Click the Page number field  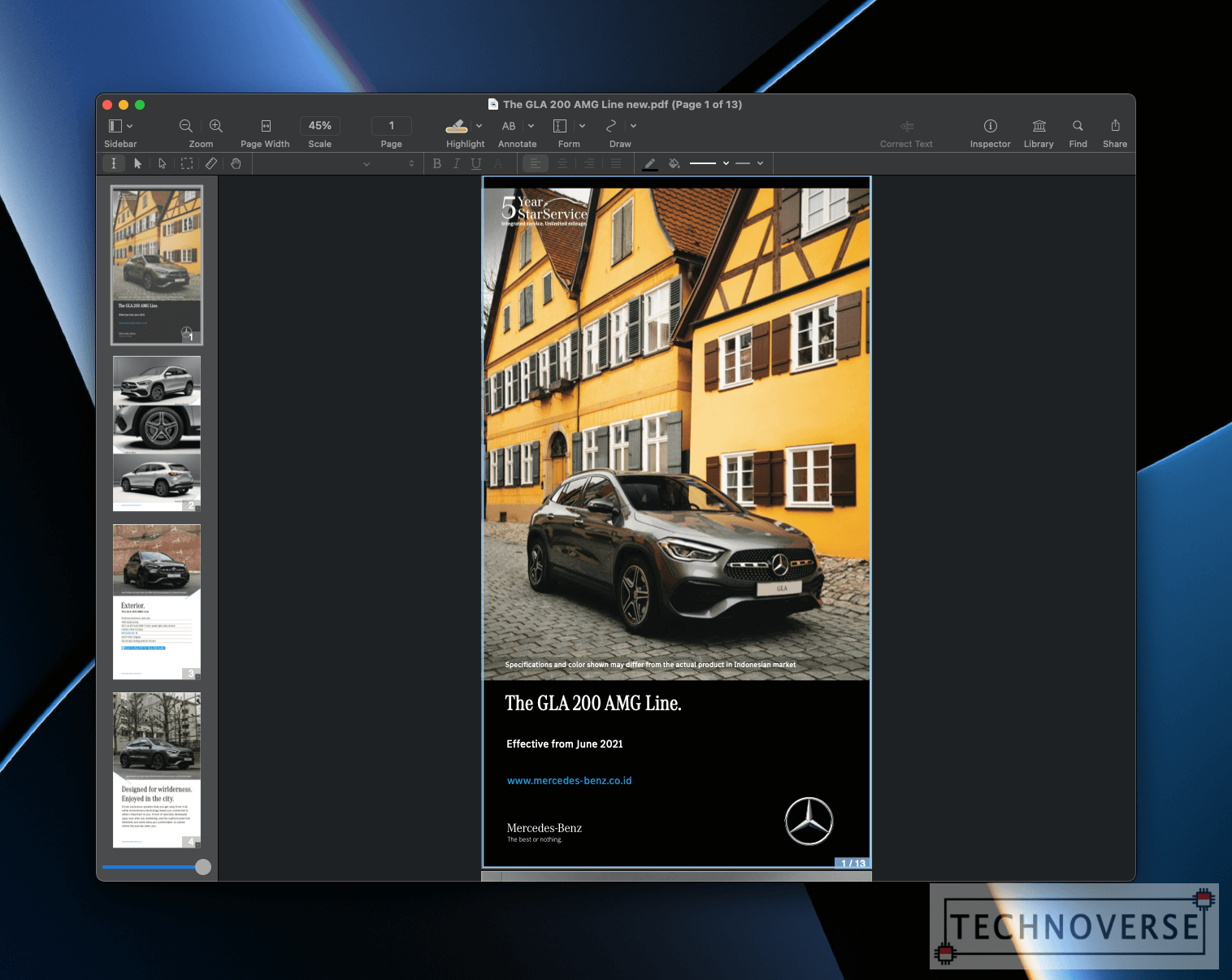coord(392,126)
